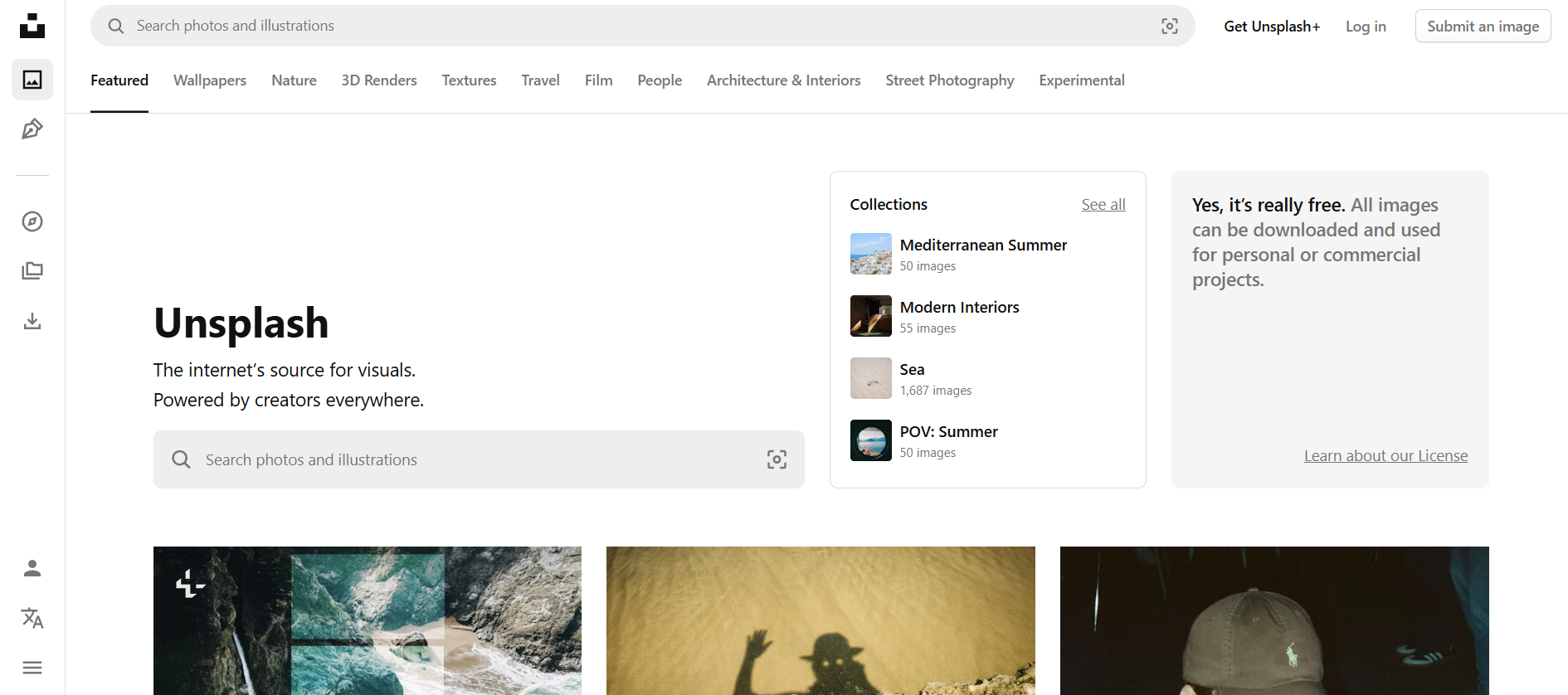Open the language translate icon
1568x695 pixels.
32,618
